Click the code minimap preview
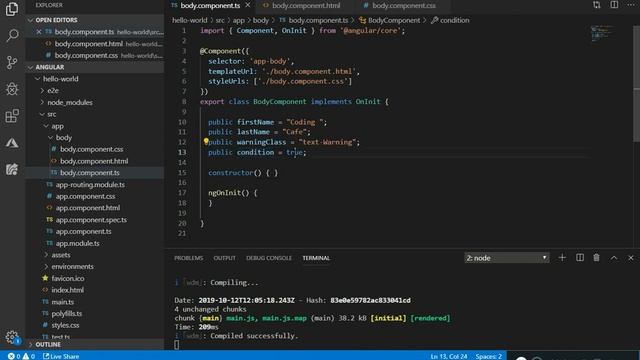The width and height of the screenshot is (640, 360). pyautogui.click(x=602, y=33)
